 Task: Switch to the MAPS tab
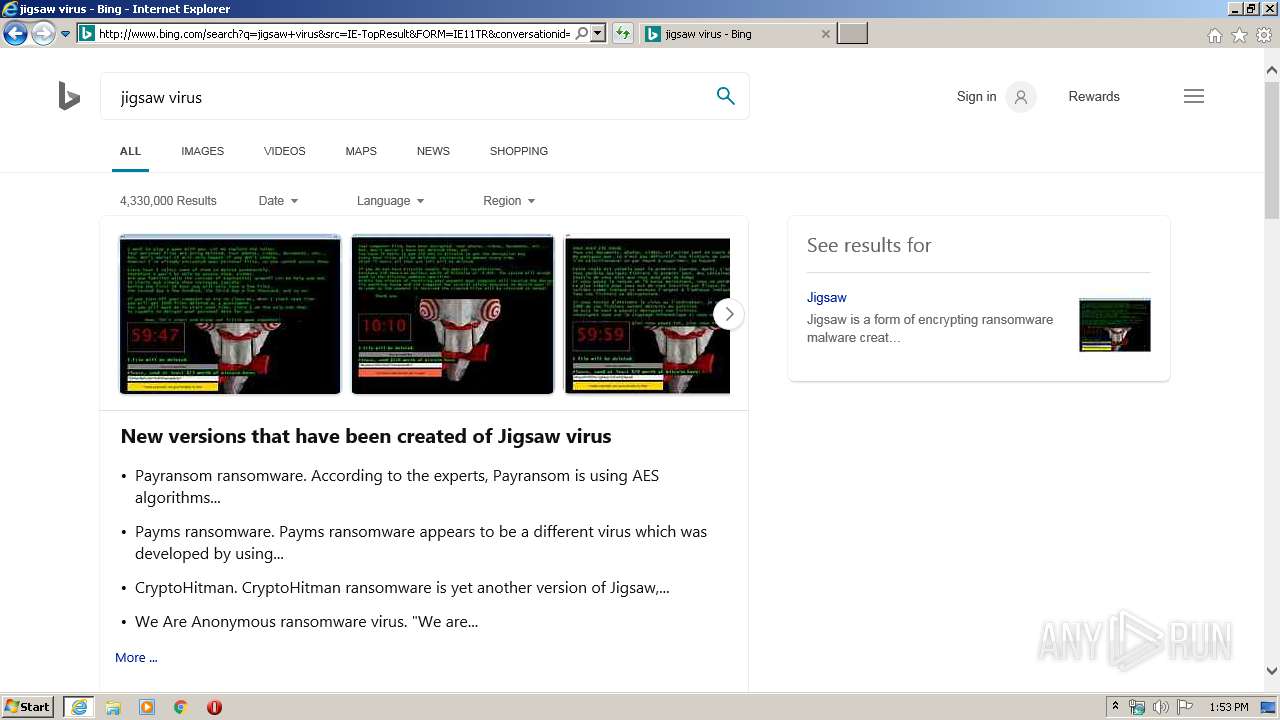[x=361, y=151]
